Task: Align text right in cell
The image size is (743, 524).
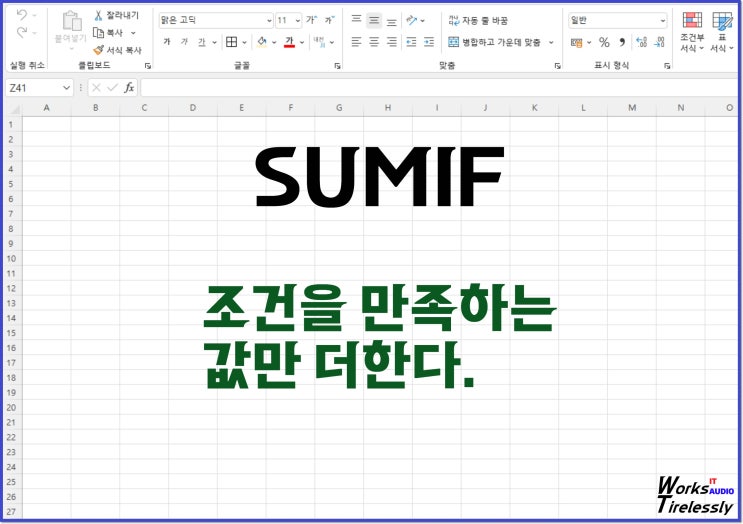Action: click(391, 42)
